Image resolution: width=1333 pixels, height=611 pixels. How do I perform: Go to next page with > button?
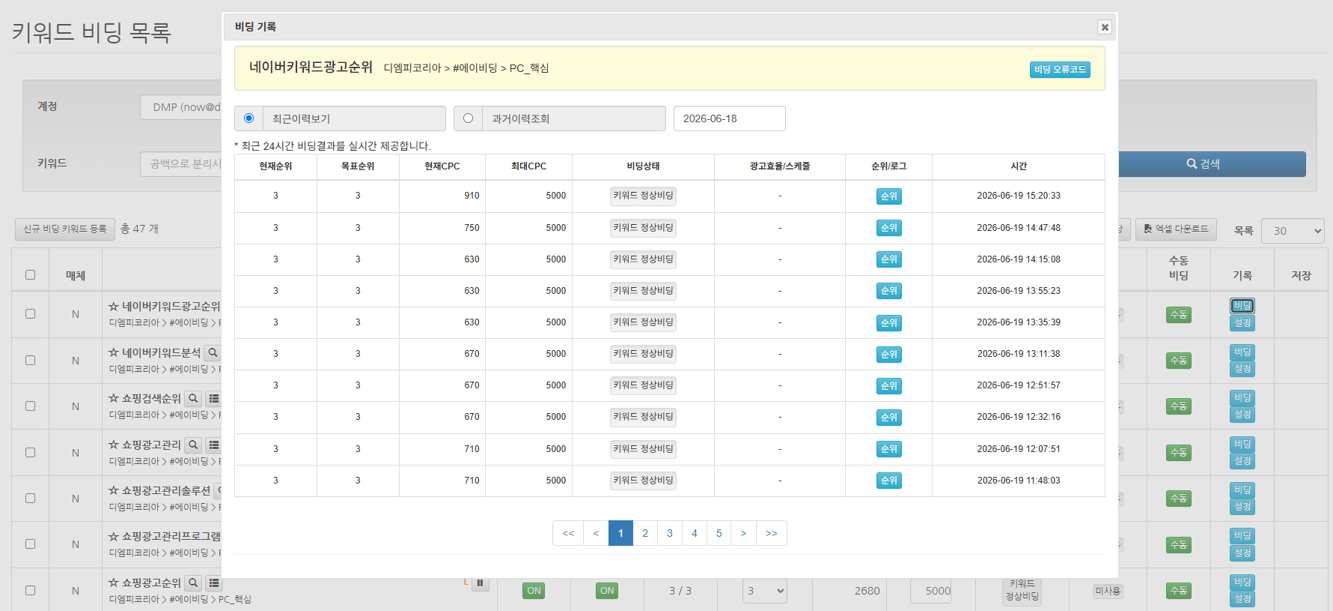743,533
